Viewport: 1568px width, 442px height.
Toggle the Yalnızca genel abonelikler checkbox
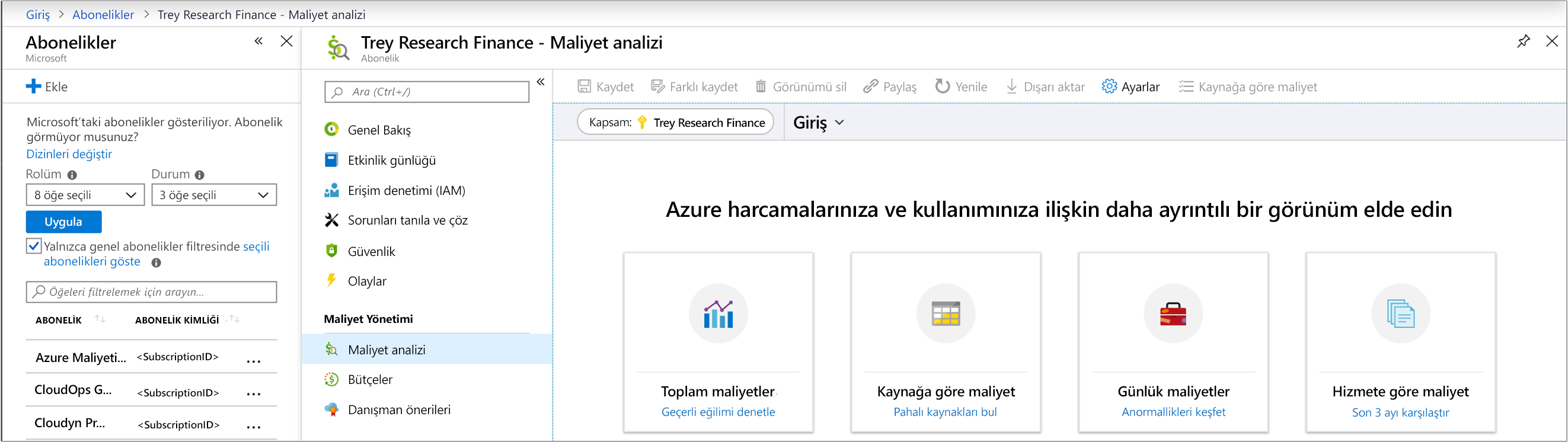click(x=34, y=246)
